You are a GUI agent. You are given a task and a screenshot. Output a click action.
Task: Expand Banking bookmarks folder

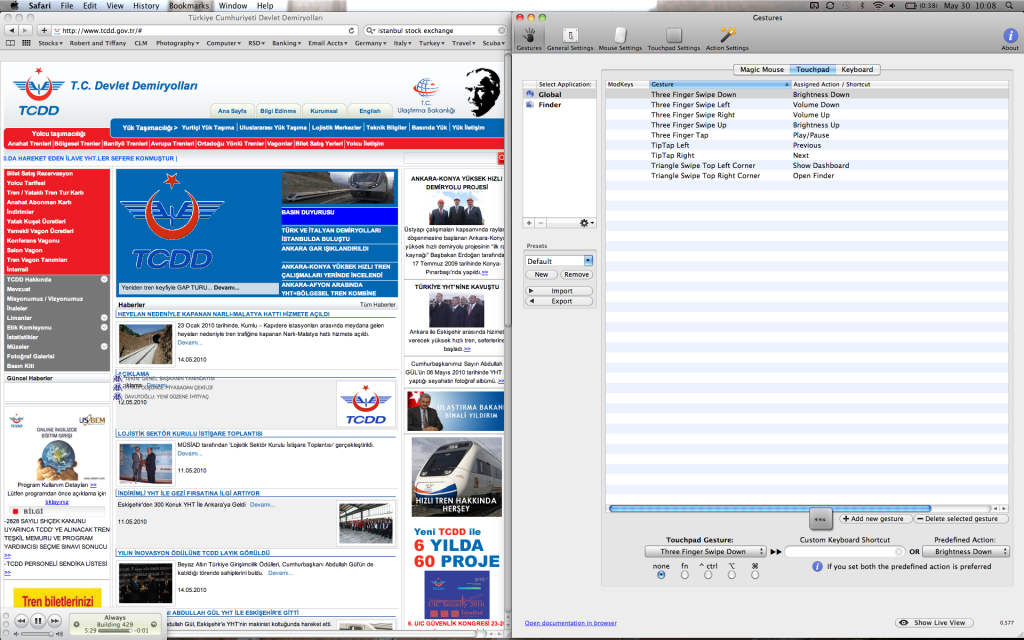click(286, 43)
